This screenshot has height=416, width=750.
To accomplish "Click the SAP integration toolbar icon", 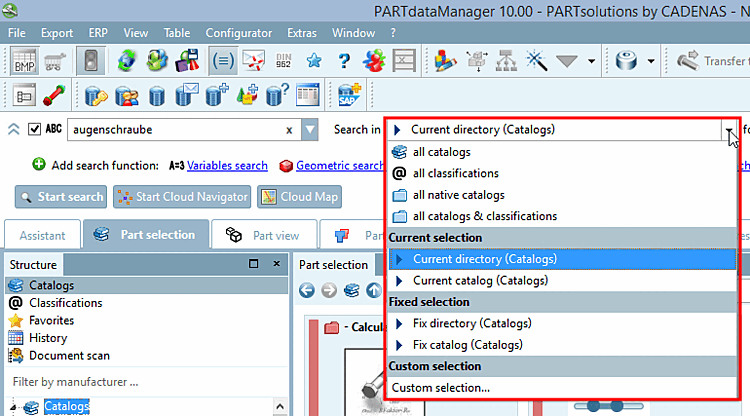I will 349,94.
